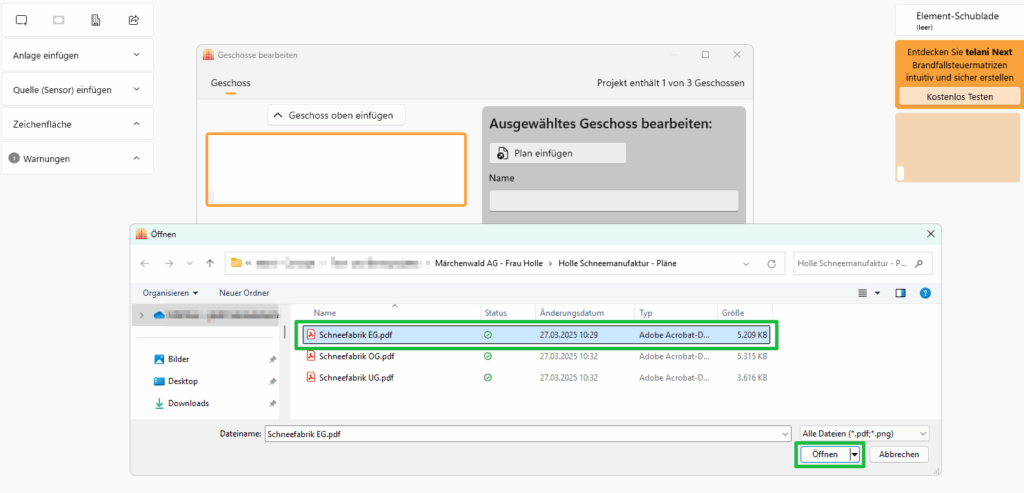The height and width of the screenshot is (493, 1024).
Task: Select Schneefabrik OG.pdf in the file list
Action: point(356,356)
